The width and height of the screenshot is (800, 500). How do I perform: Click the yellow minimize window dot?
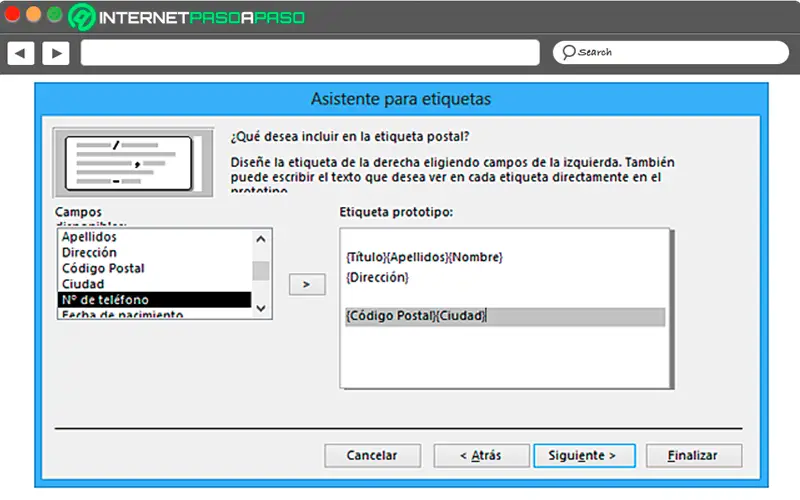coord(34,15)
